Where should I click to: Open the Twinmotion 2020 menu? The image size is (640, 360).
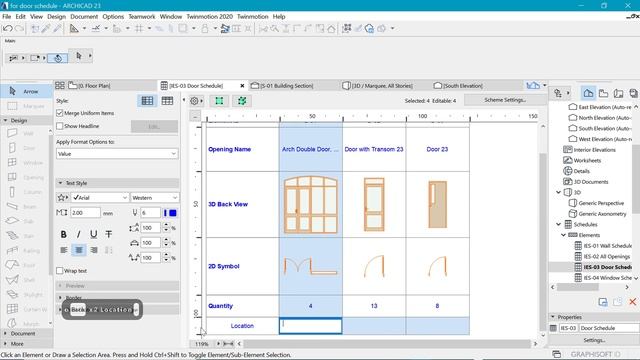[x=209, y=17]
